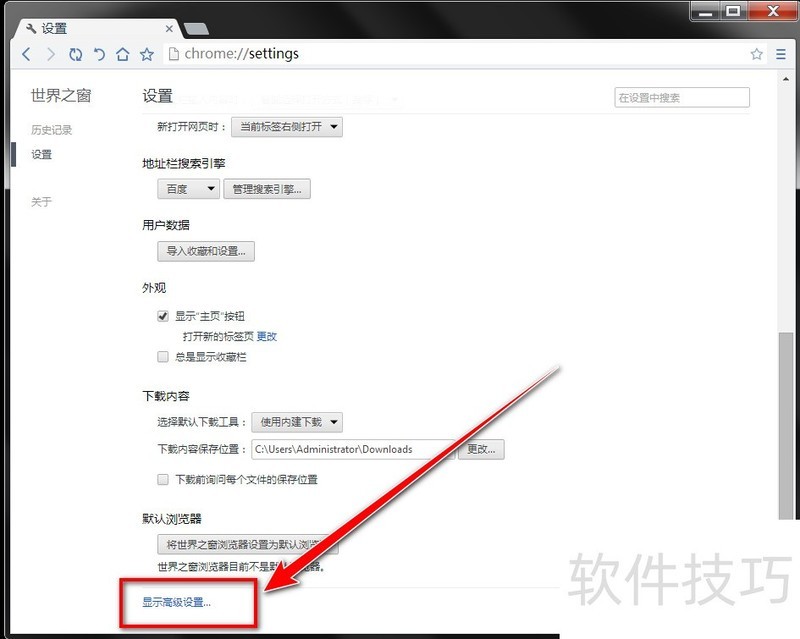Click the bookmark star at address bar end

click(x=757, y=54)
